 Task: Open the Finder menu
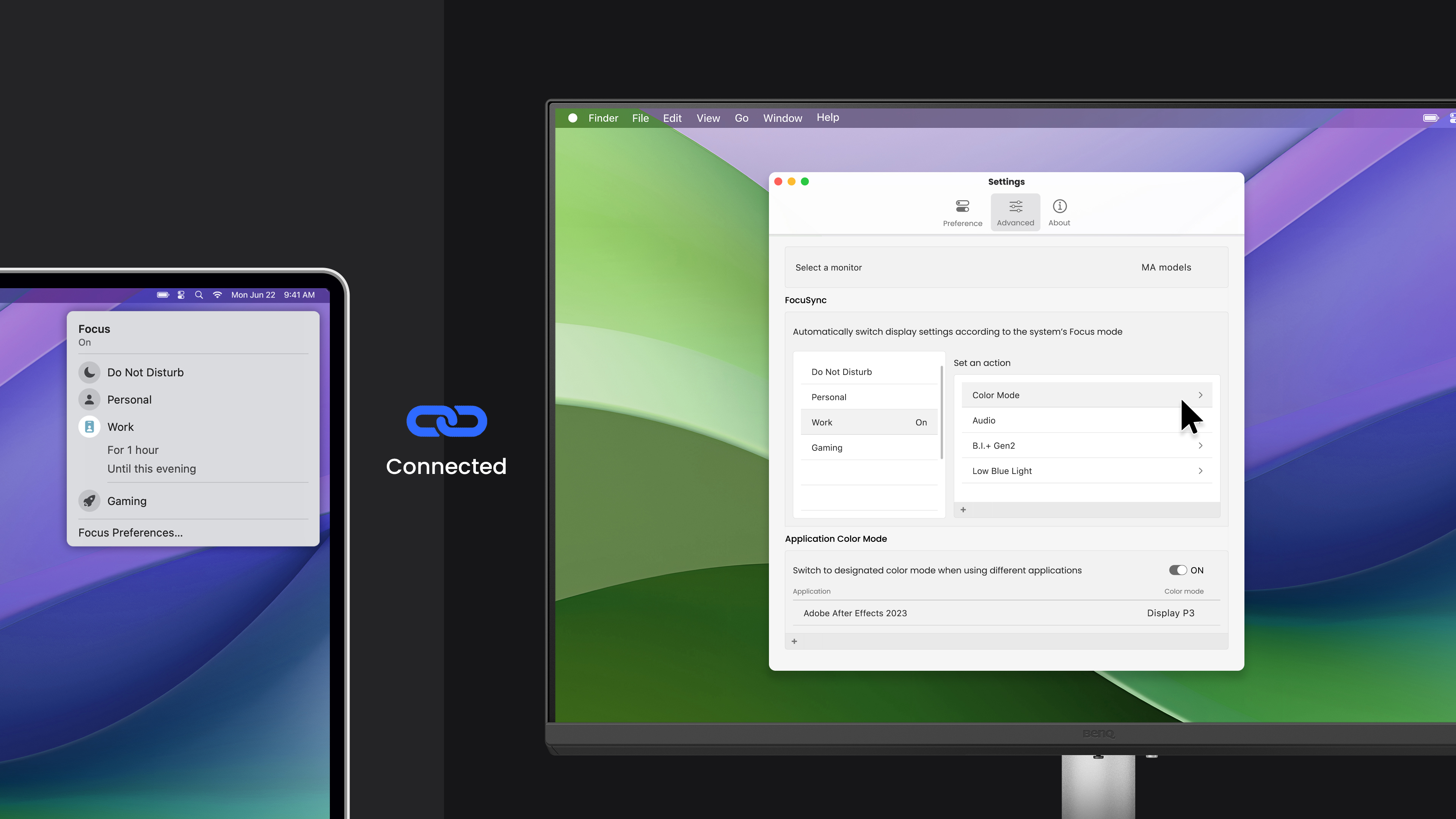(603, 118)
